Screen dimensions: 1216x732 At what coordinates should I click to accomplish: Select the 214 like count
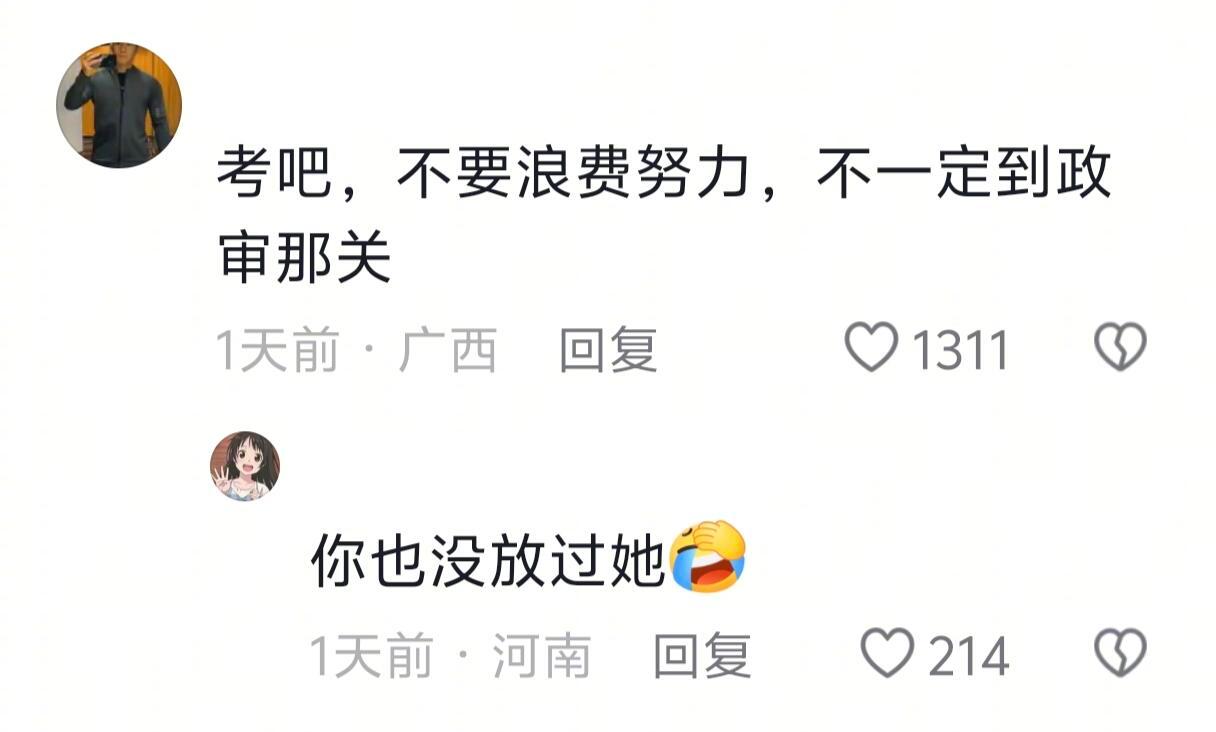969,657
